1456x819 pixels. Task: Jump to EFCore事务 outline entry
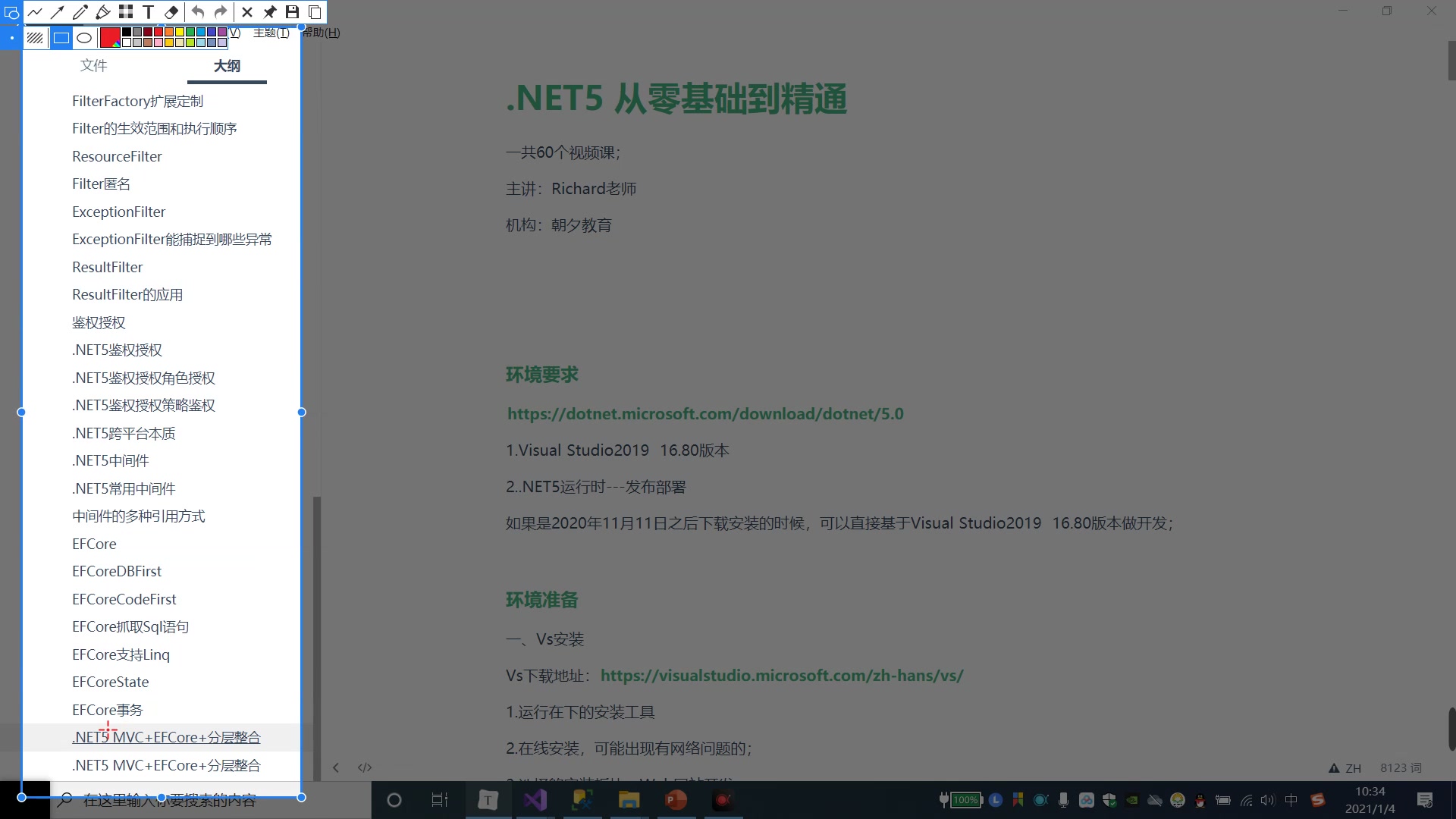click(107, 710)
